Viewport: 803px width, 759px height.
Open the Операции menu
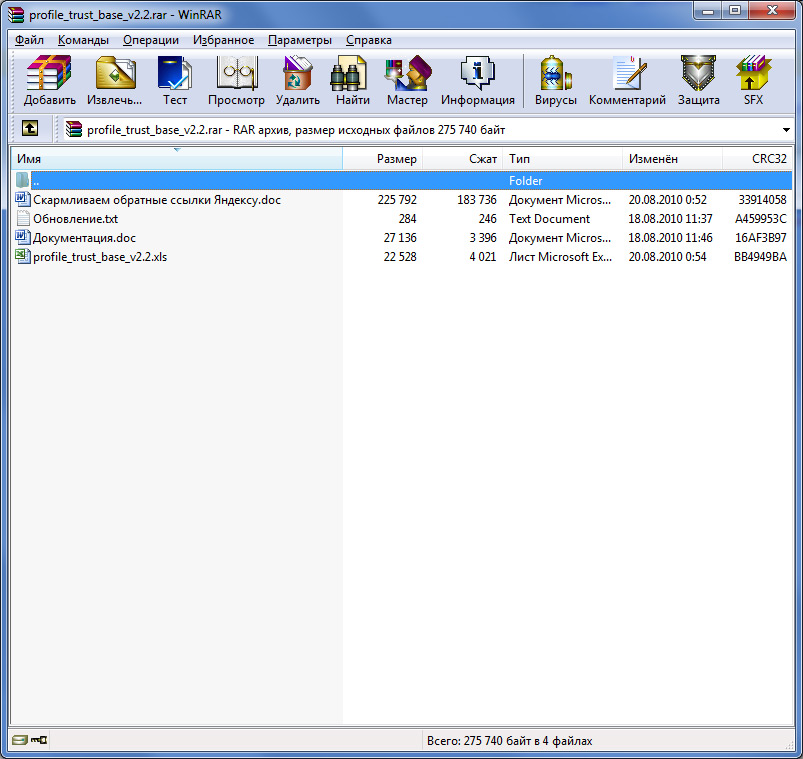151,40
